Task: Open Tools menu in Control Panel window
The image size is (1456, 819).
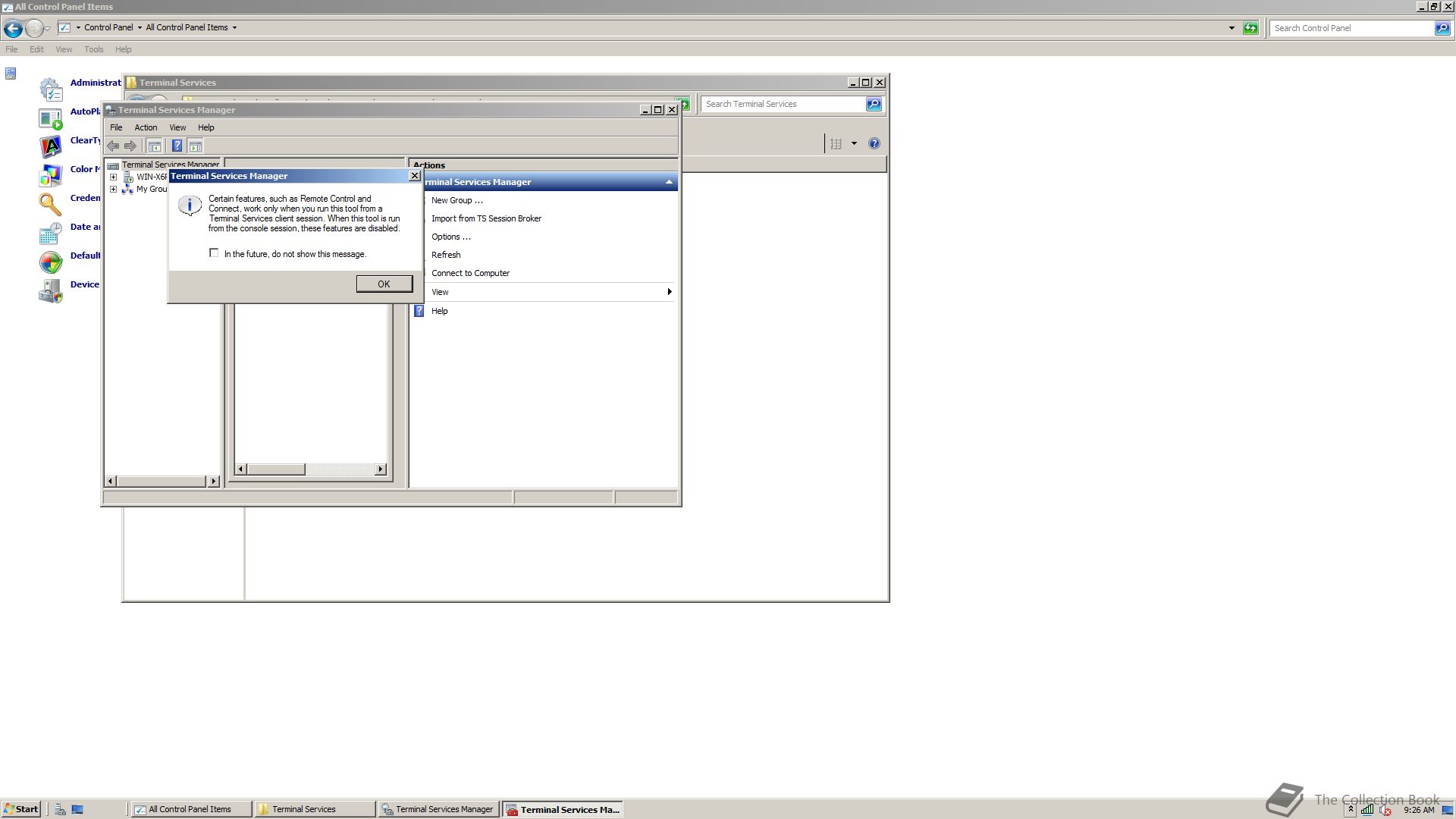Action: 94,49
